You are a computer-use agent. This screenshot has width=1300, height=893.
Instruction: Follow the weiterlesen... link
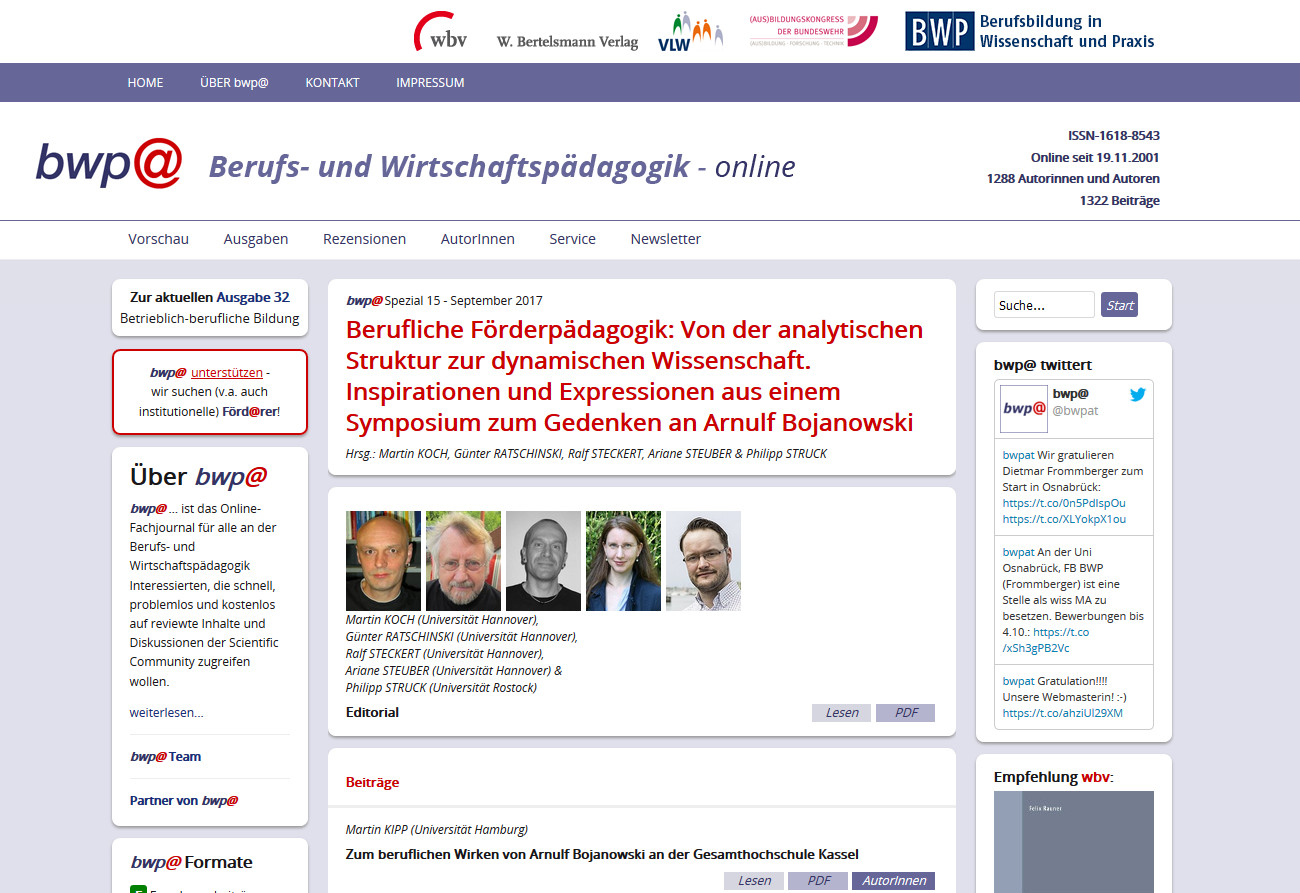tap(166, 713)
